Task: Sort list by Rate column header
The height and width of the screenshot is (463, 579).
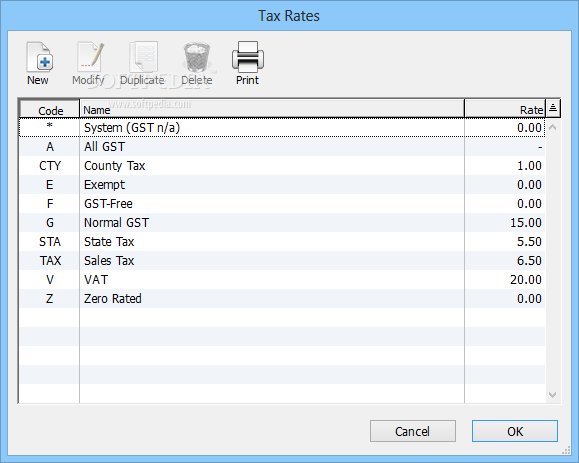Action: (x=505, y=109)
